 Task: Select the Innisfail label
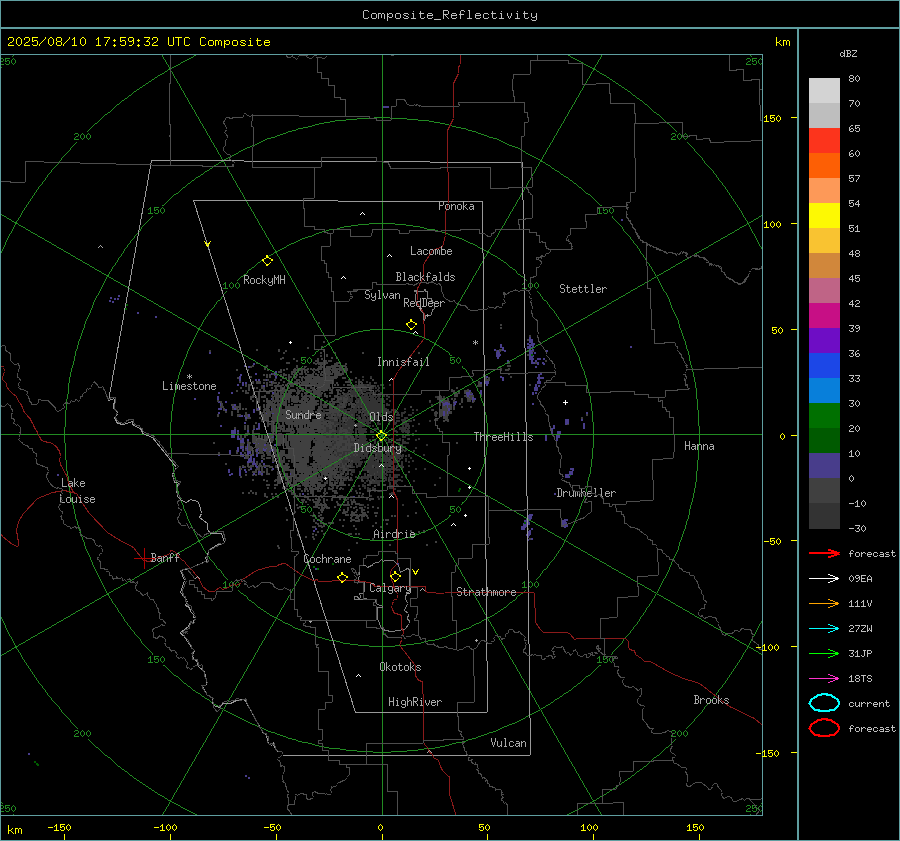coord(403,362)
